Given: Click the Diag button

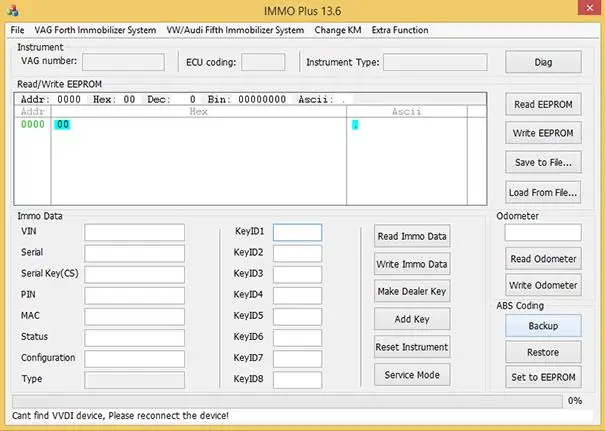Looking at the screenshot, I should (543, 62).
